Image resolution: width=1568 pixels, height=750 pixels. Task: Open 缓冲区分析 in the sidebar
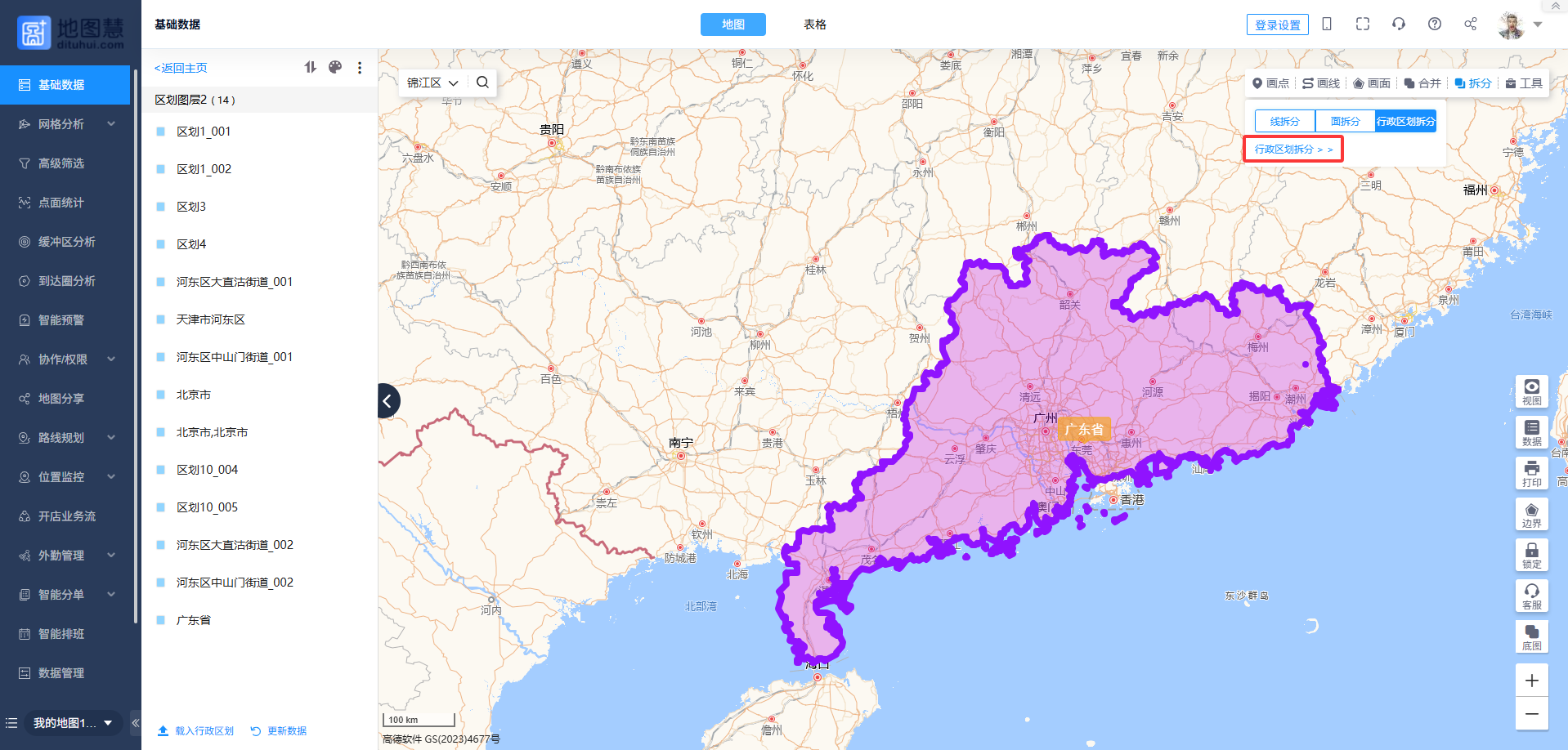coord(66,242)
